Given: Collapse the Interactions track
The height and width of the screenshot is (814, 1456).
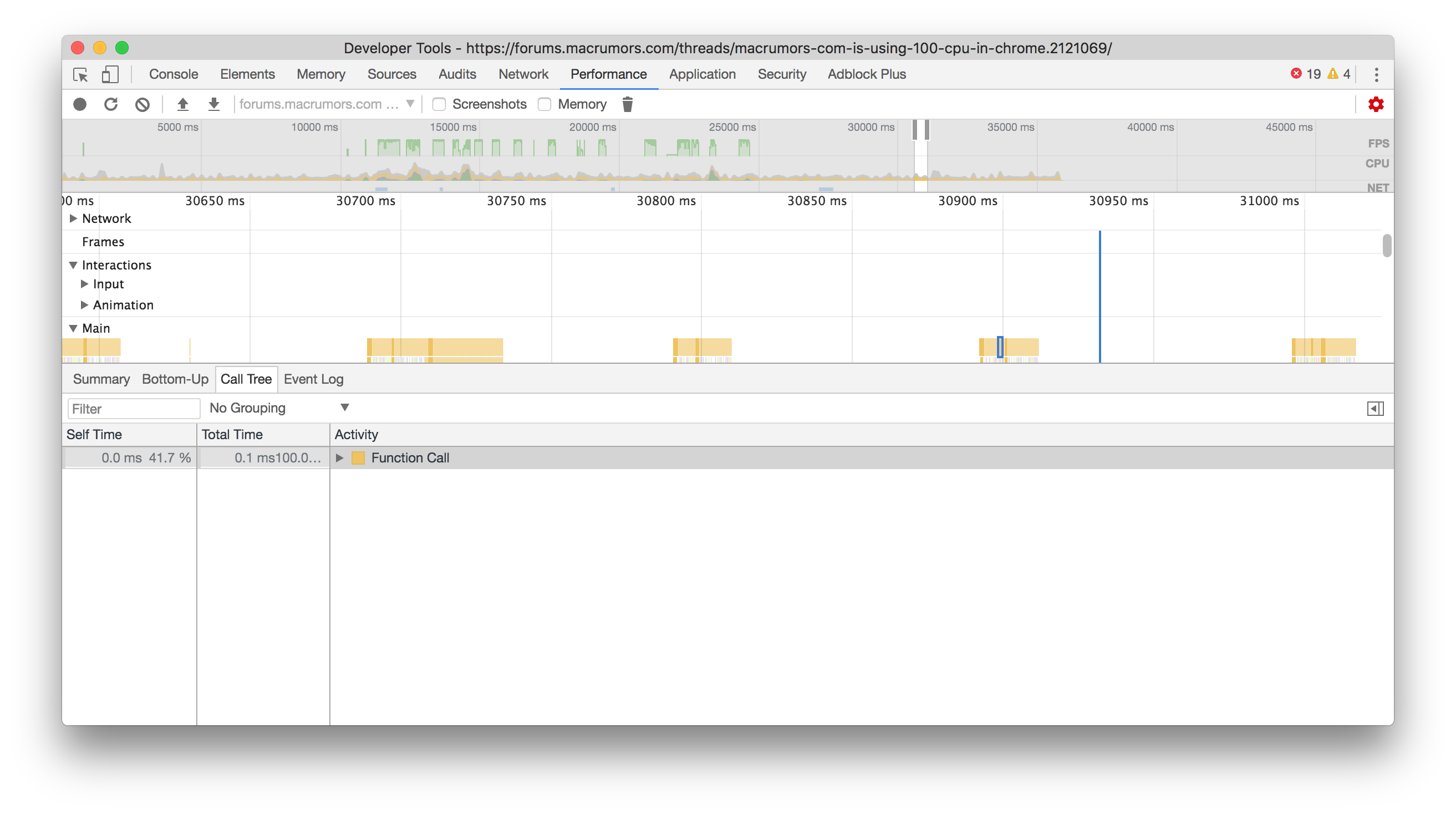Looking at the screenshot, I should coord(73,264).
